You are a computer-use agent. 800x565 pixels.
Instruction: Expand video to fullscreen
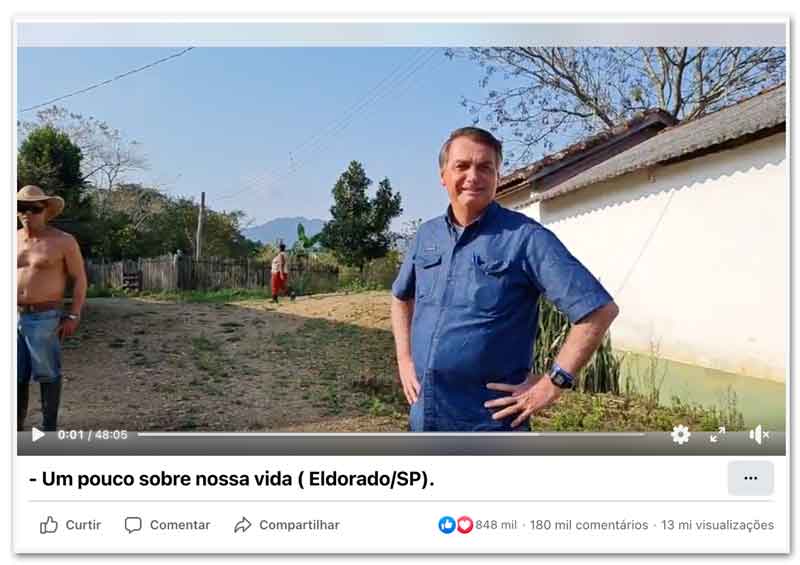pyautogui.click(x=717, y=435)
